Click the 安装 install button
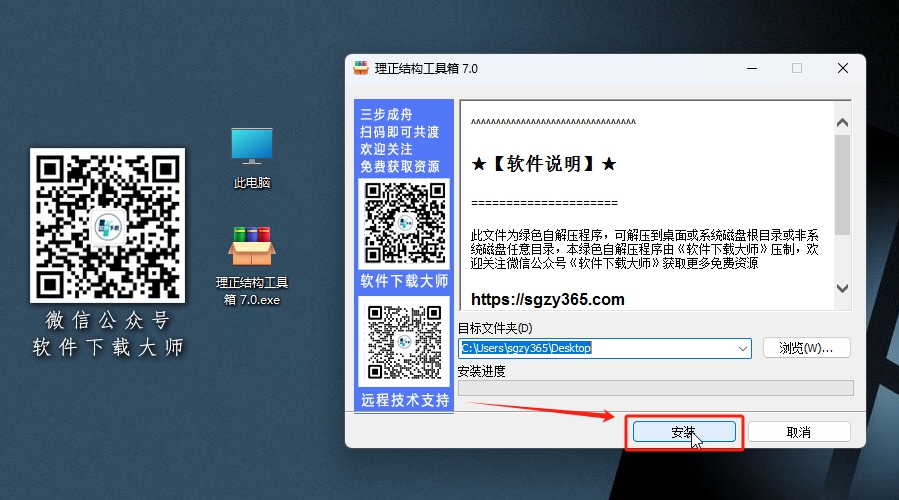899x500 pixels. point(684,432)
